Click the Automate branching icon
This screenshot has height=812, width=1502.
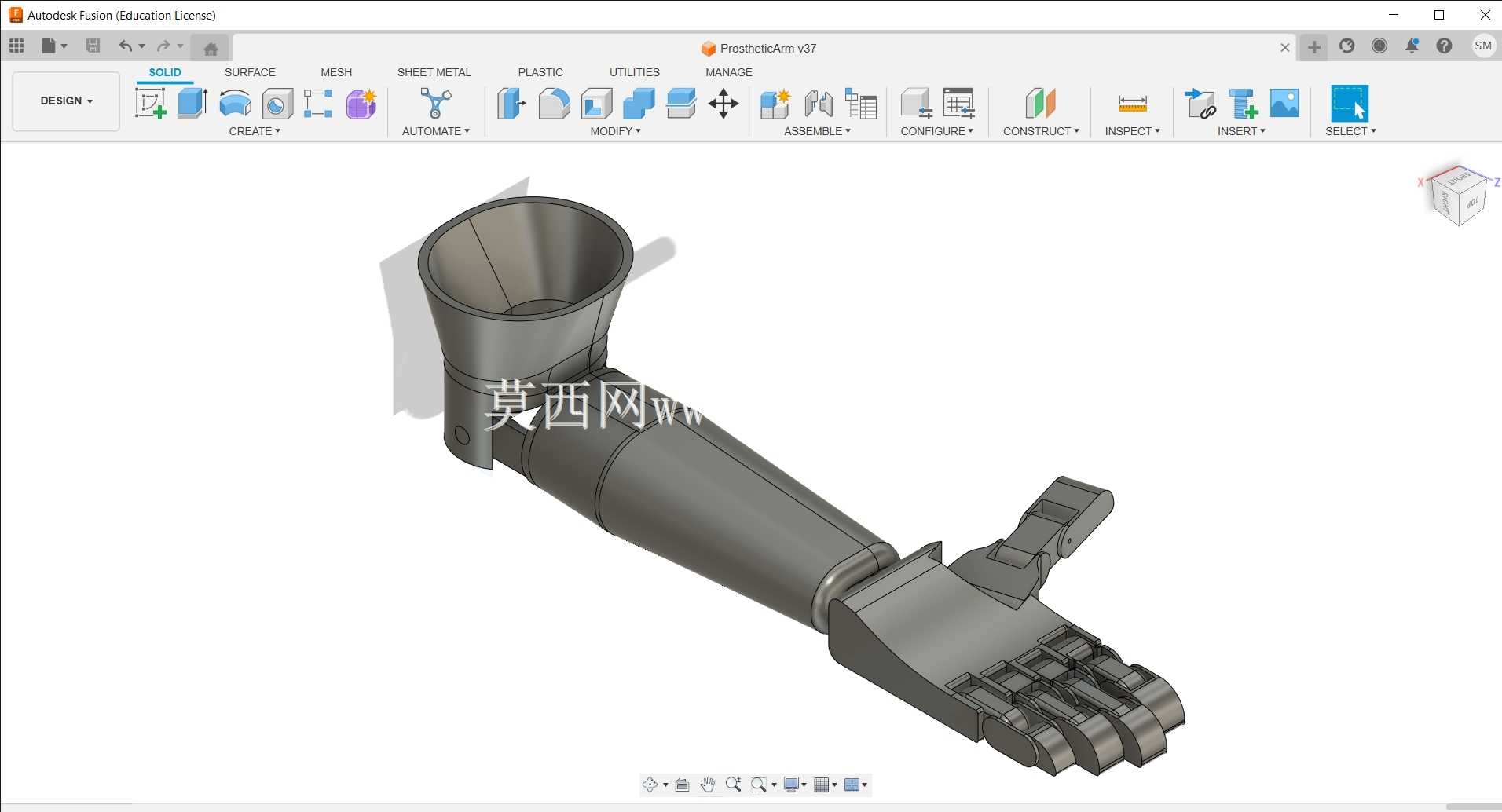pyautogui.click(x=436, y=104)
